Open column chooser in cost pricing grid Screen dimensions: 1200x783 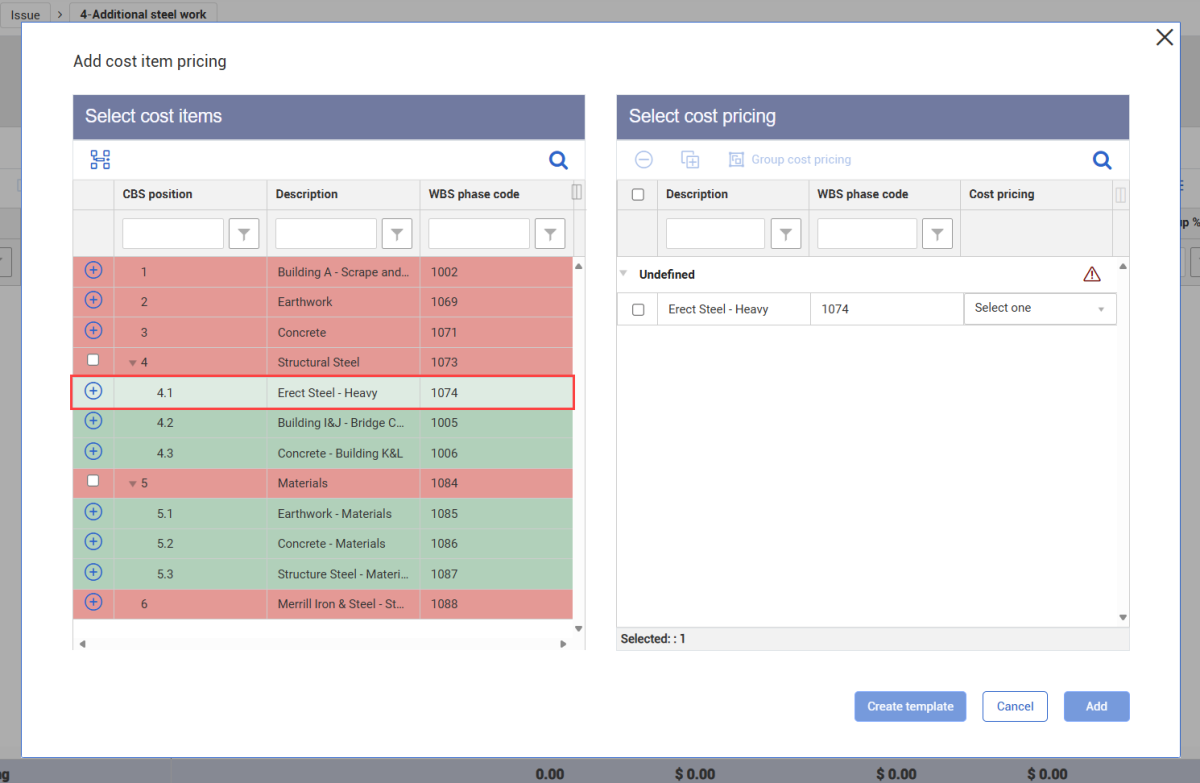point(1120,195)
